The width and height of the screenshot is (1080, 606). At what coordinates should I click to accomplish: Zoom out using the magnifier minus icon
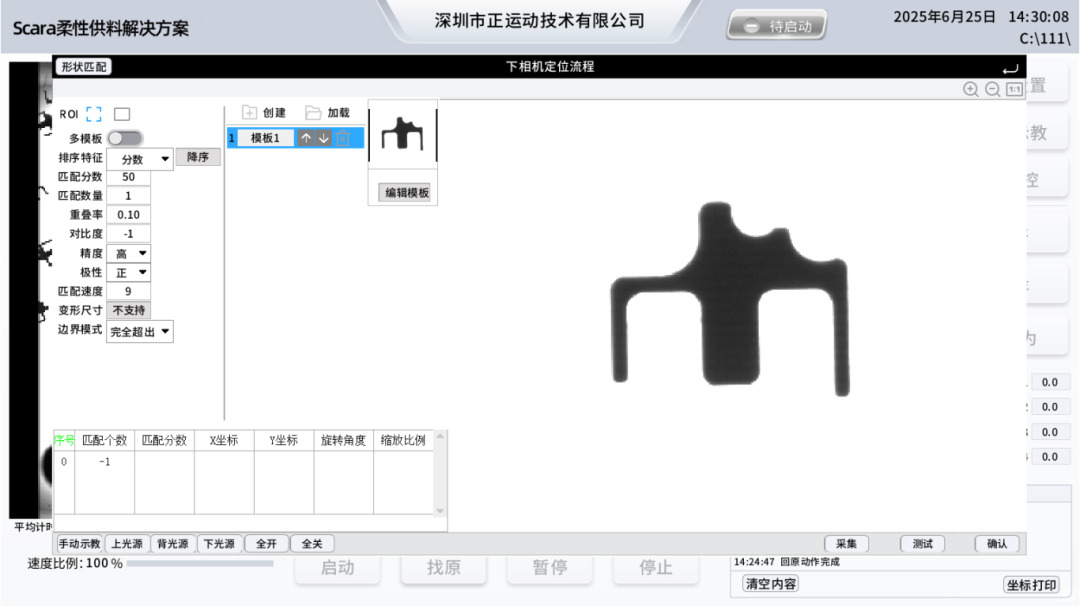point(991,89)
